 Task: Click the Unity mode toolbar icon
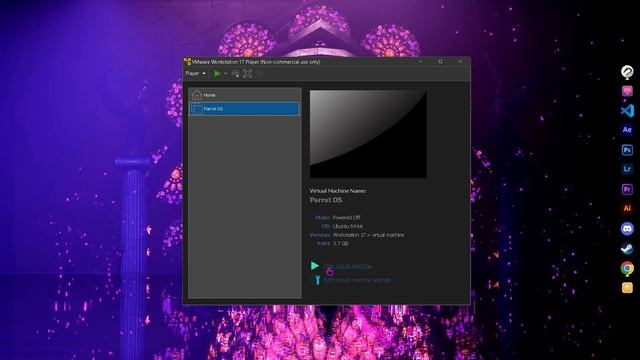[259, 73]
